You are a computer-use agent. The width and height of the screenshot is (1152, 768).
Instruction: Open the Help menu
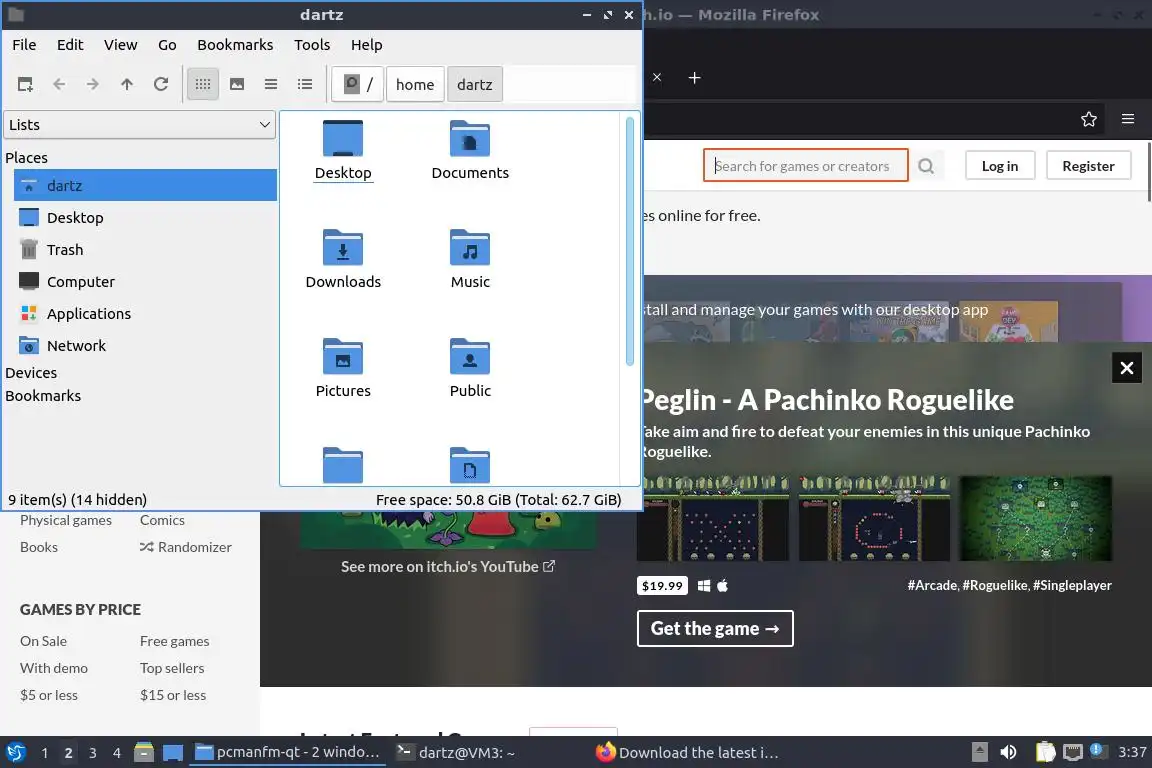367,45
